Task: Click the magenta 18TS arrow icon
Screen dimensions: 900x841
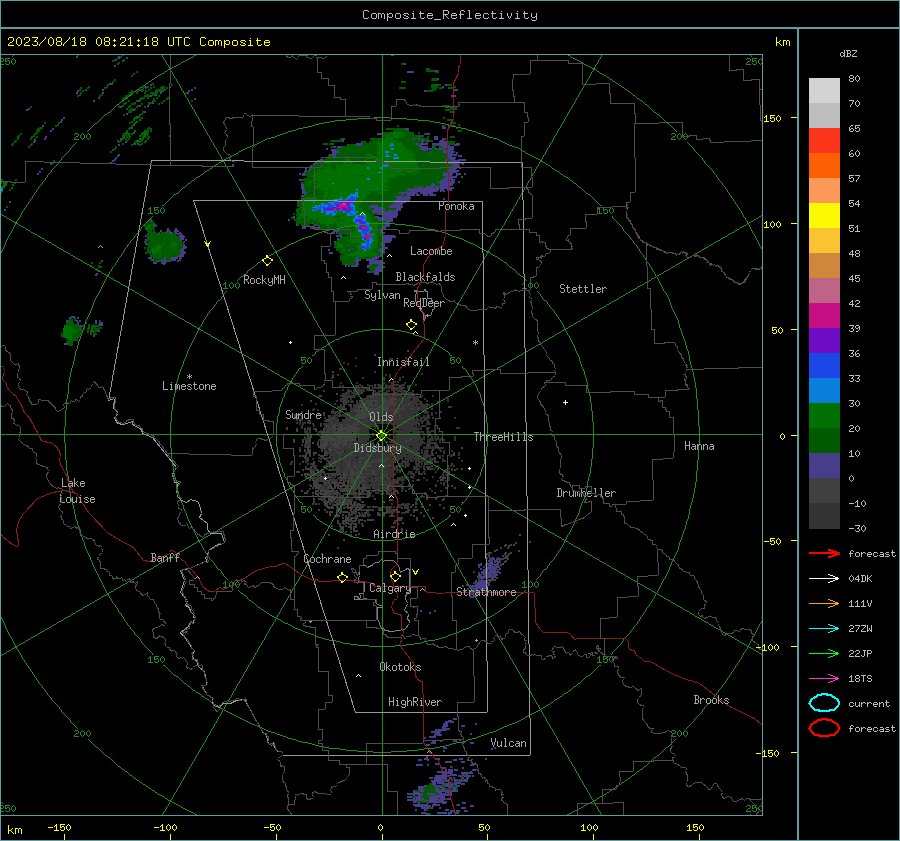Action: (824, 679)
